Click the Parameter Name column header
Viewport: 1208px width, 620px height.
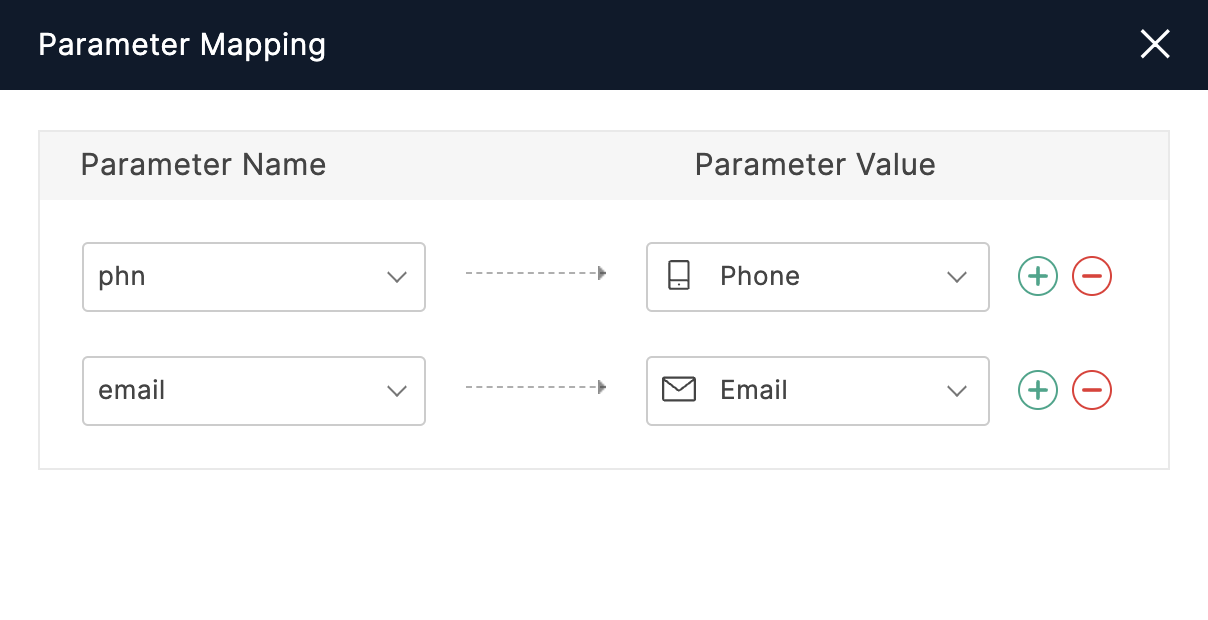point(203,165)
